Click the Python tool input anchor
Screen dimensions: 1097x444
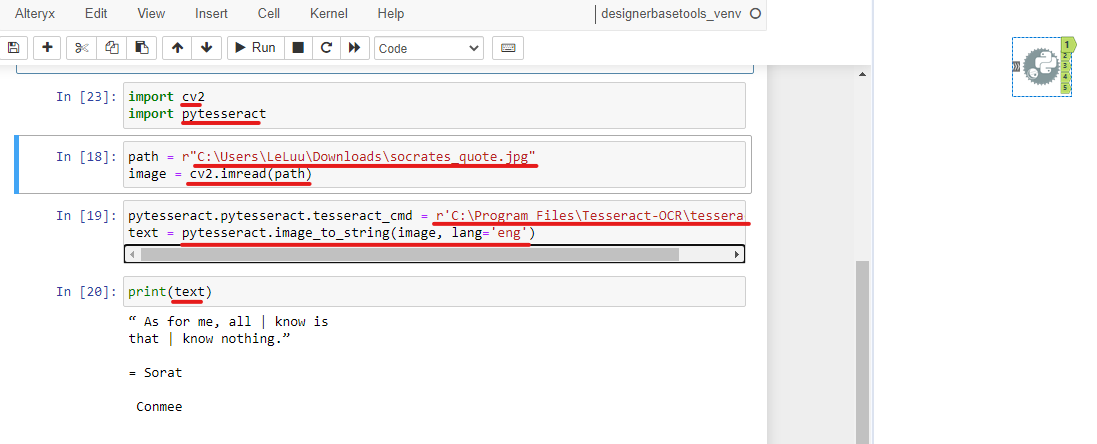[x=1016, y=66]
